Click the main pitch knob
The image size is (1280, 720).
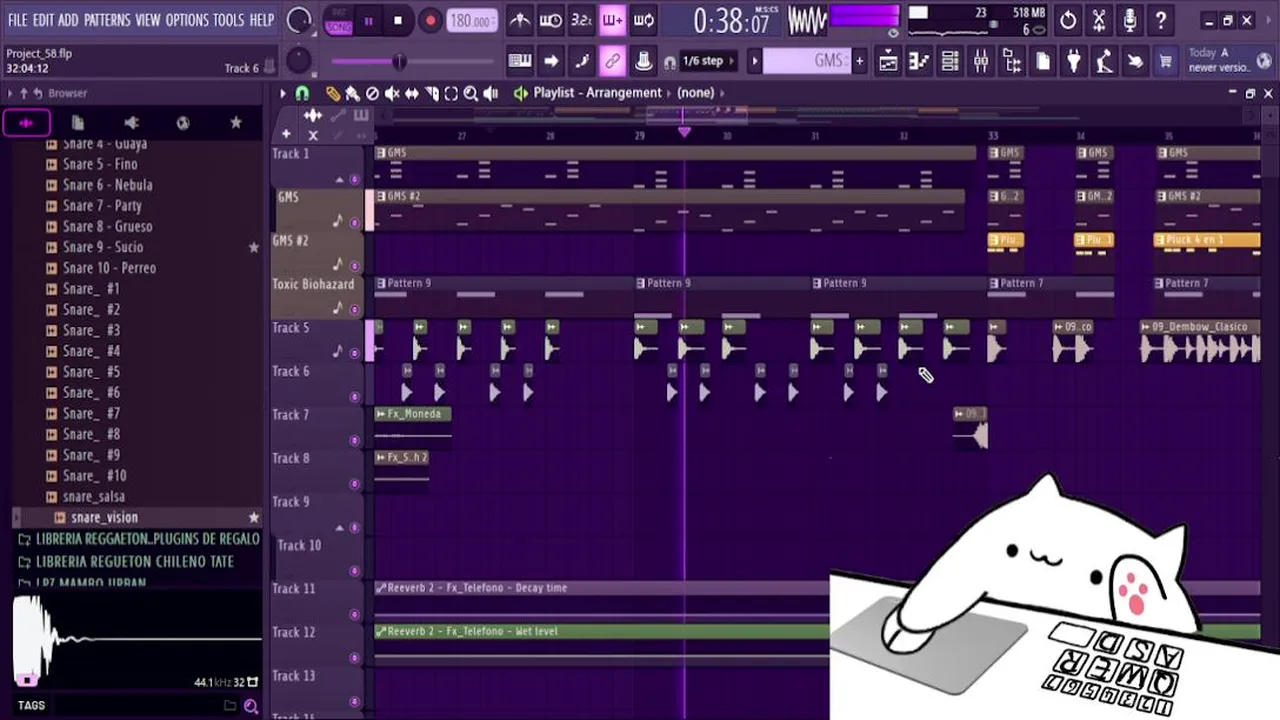(x=298, y=62)
